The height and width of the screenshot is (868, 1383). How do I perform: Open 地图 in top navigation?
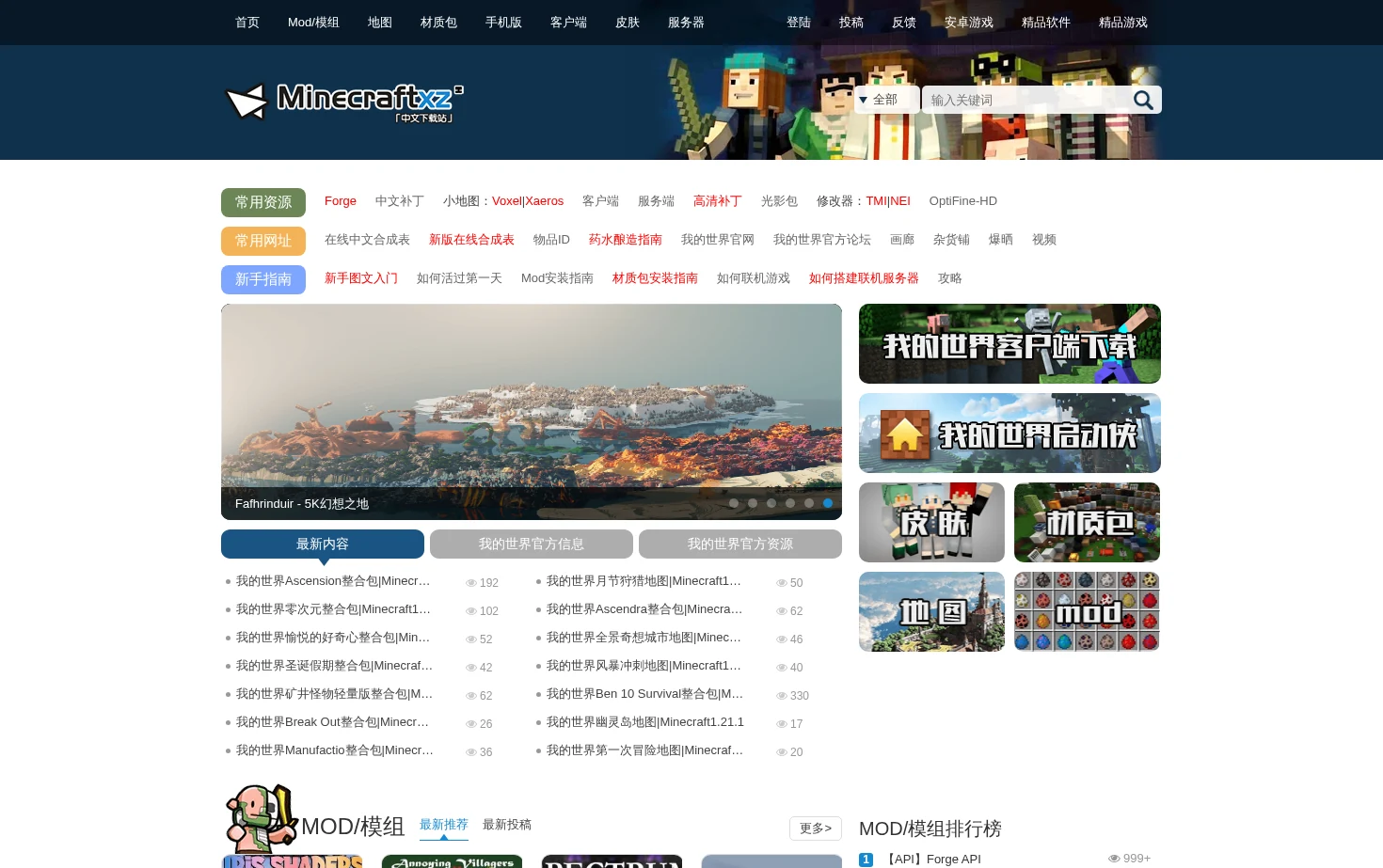(x=380, y=23)
